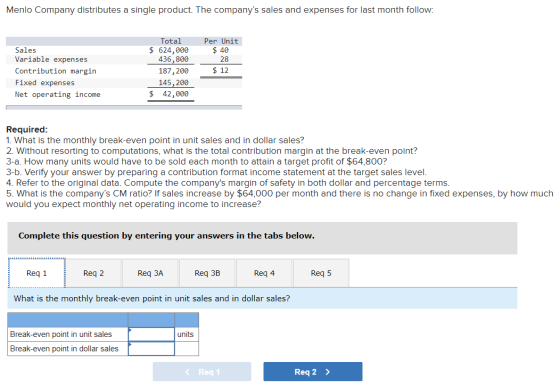Click the Break-even point in unit sales input
The image size is (560, 387).
coord(151,334)
